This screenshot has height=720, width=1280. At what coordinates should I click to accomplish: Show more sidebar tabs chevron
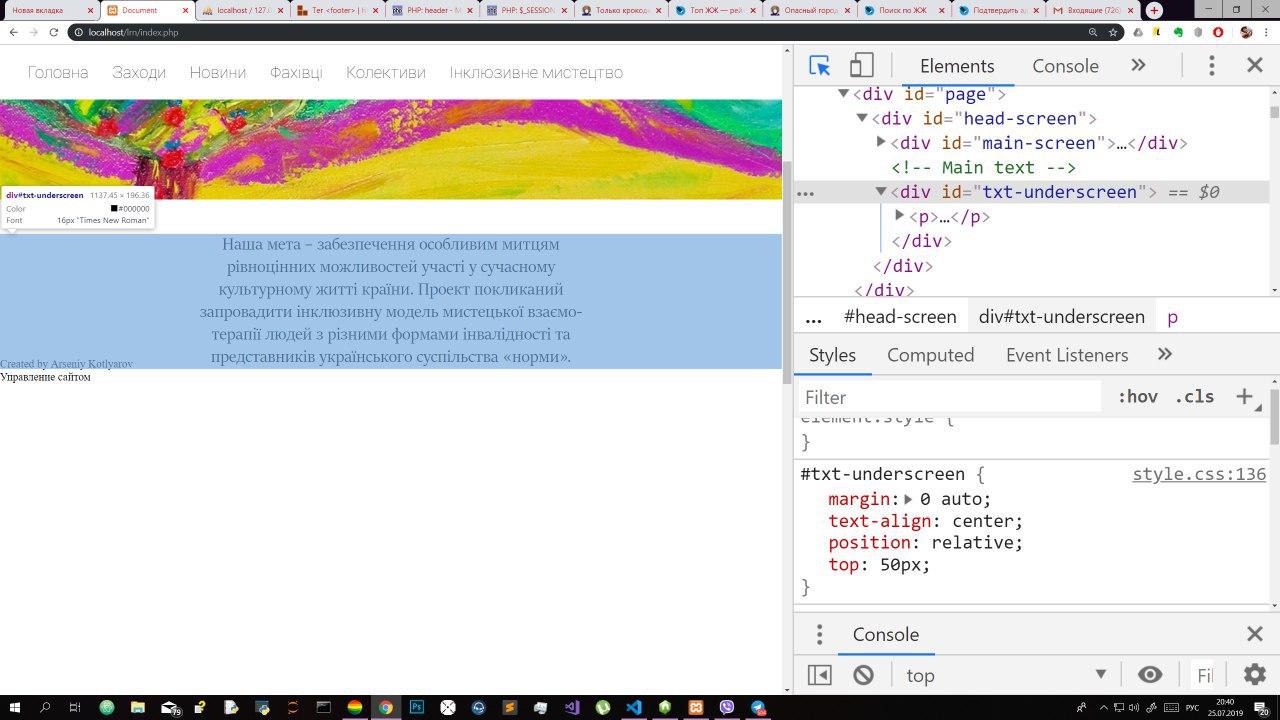click(x=1164, y=355)
